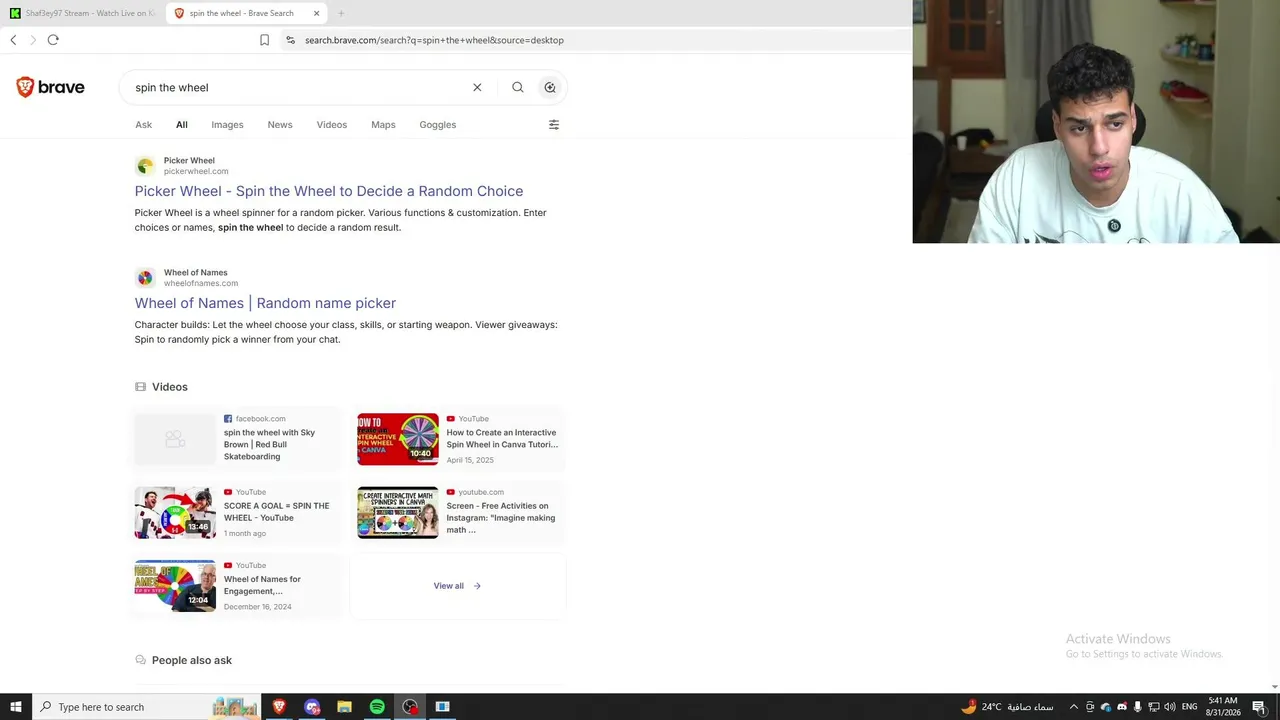
Task: Open the Meet Now tray icon
Action: 1090,707
